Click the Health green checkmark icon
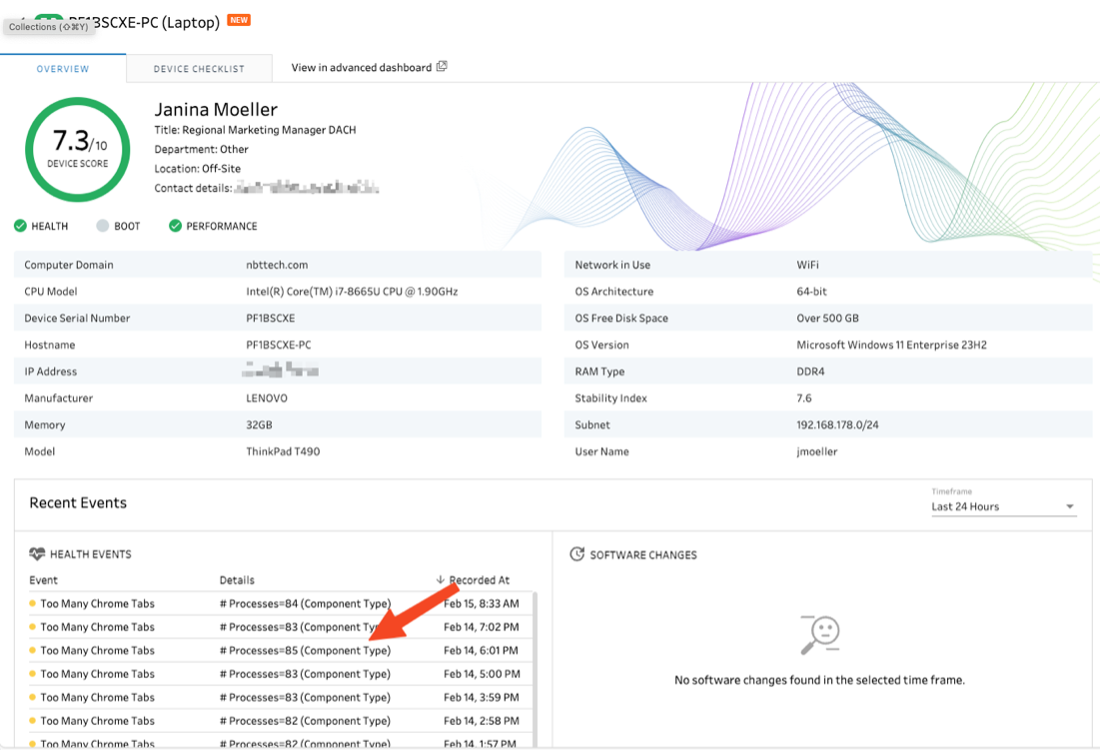Image resolution: width=1100 pixels, height=754 pixels. click(x=20, y=226)
